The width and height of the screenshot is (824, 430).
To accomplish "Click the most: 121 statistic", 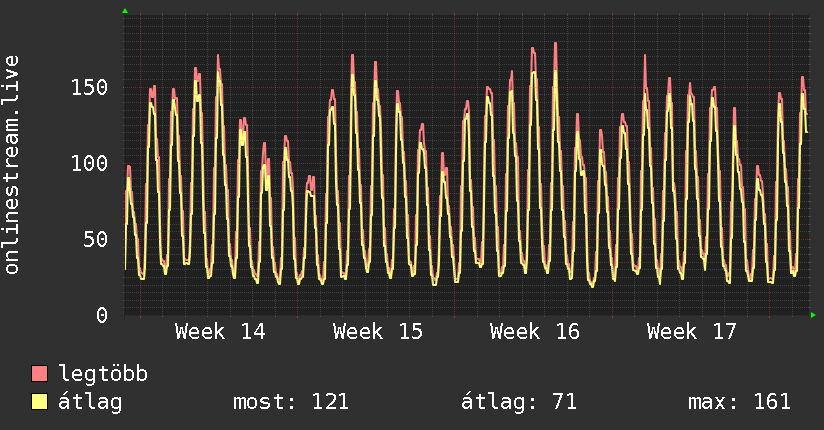I will click(x=291, y=402).
